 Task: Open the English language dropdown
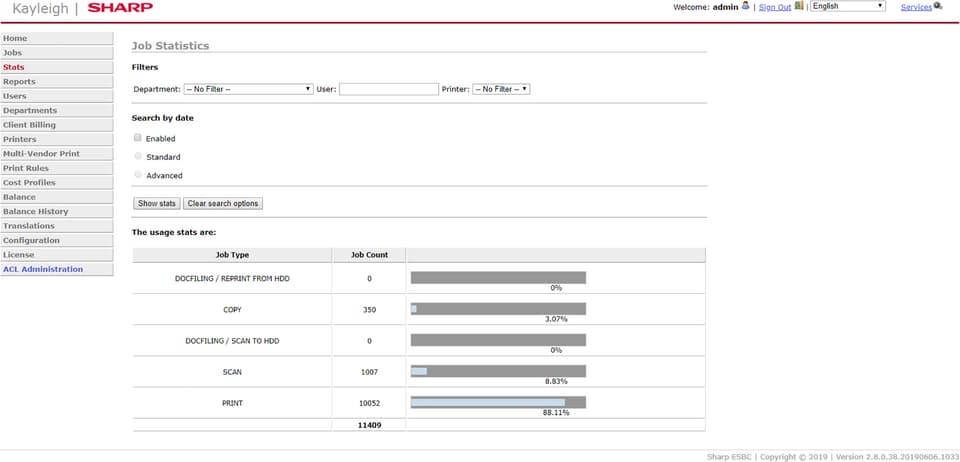click(x=847, y=6)
